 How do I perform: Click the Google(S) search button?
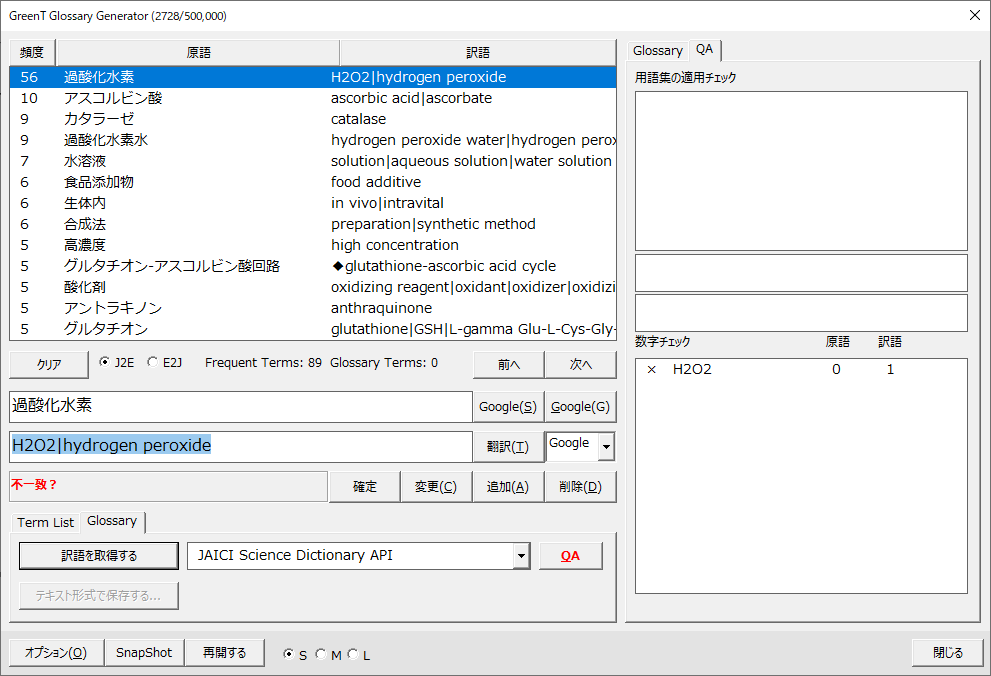point(508,407)
